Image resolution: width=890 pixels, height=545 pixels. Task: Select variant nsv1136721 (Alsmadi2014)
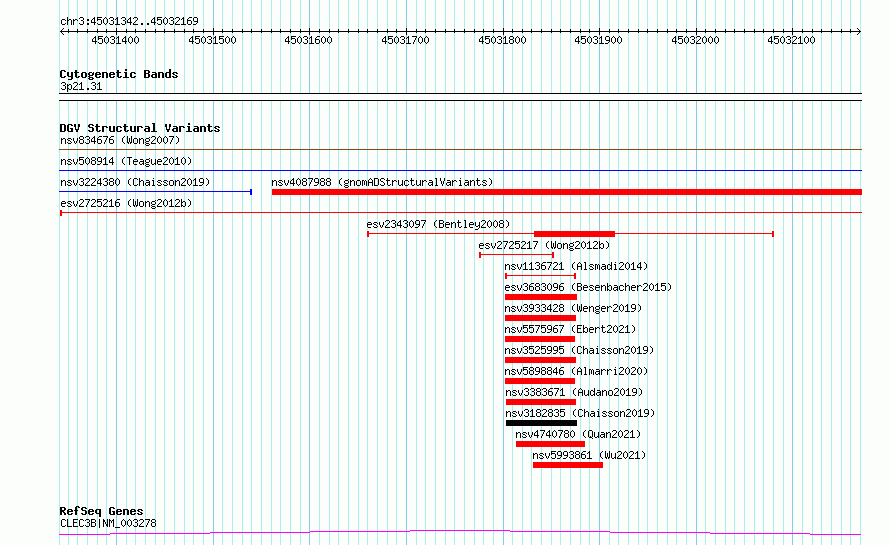(x=576, y=267)
